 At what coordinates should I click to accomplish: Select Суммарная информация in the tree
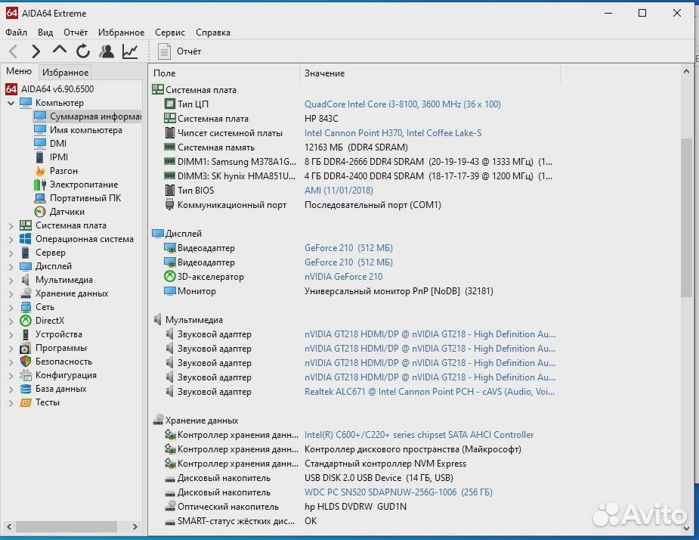88,116
